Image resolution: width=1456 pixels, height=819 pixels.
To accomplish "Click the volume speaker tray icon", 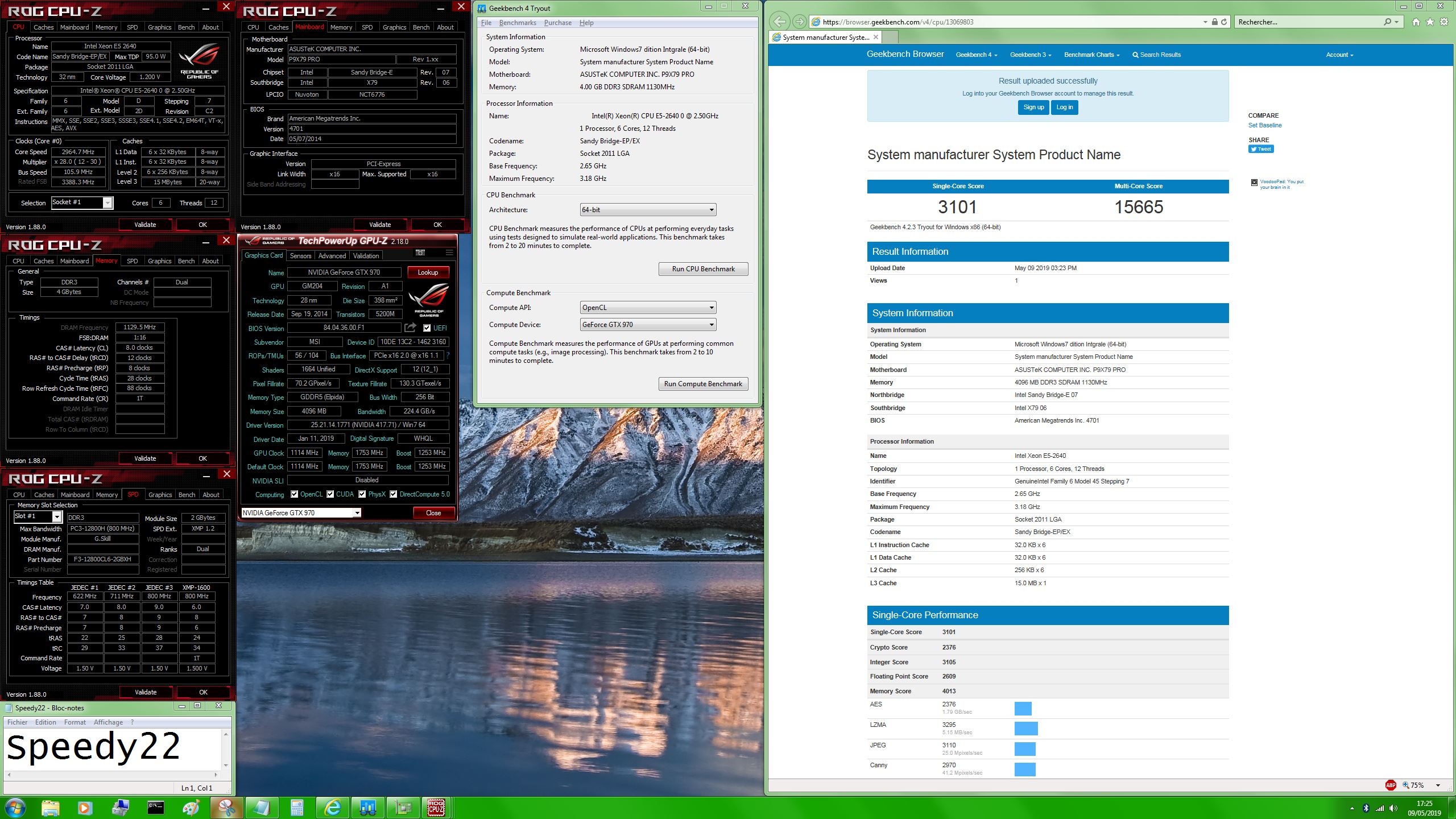I will tap(1393, 808).
